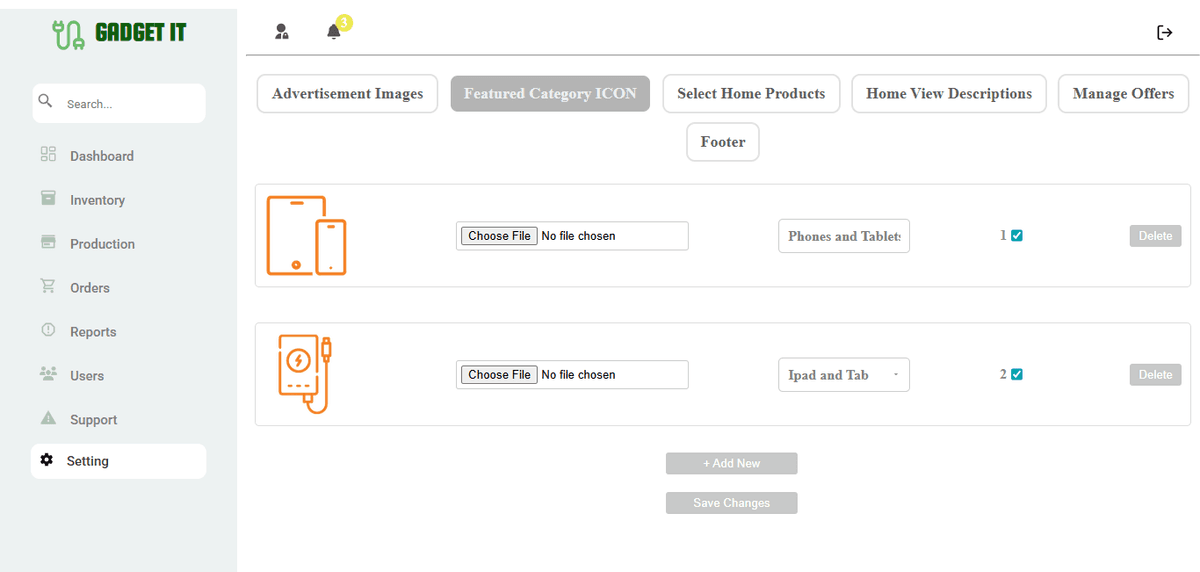
Task: Click the + Add New button
Action: 731,463
